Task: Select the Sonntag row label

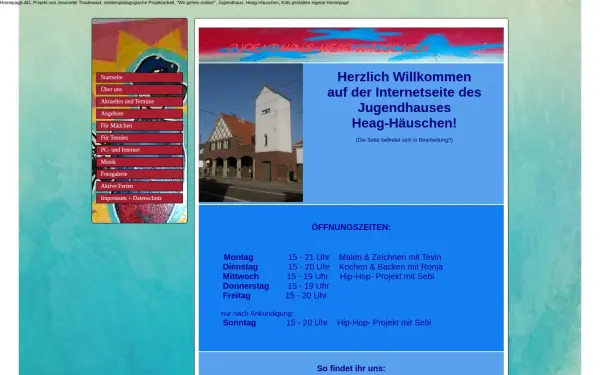Action: coord(239,323)
